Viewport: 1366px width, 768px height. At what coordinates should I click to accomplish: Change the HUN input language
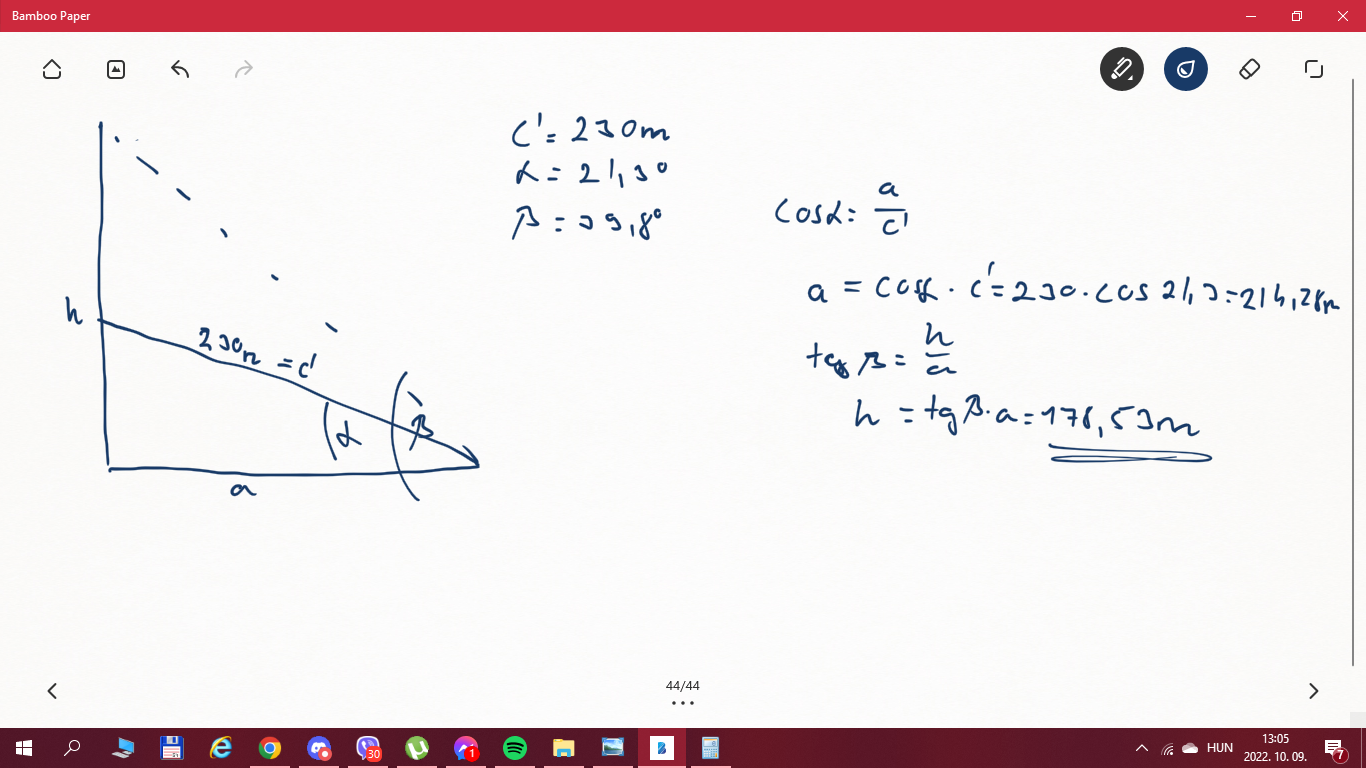pyautogui.click(x=1219, y=748)
